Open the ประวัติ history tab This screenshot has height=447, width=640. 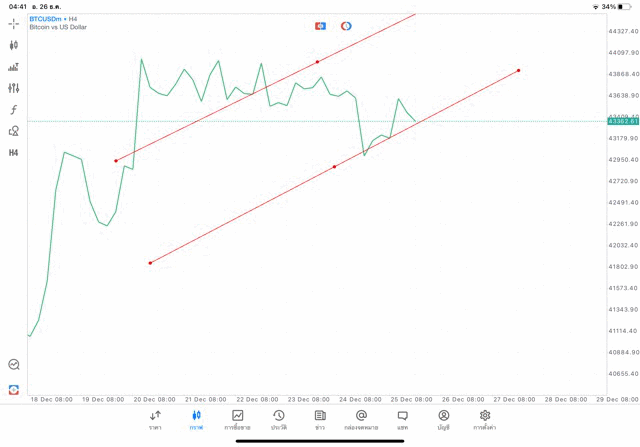pyautogui.click(x=278, y=419)
